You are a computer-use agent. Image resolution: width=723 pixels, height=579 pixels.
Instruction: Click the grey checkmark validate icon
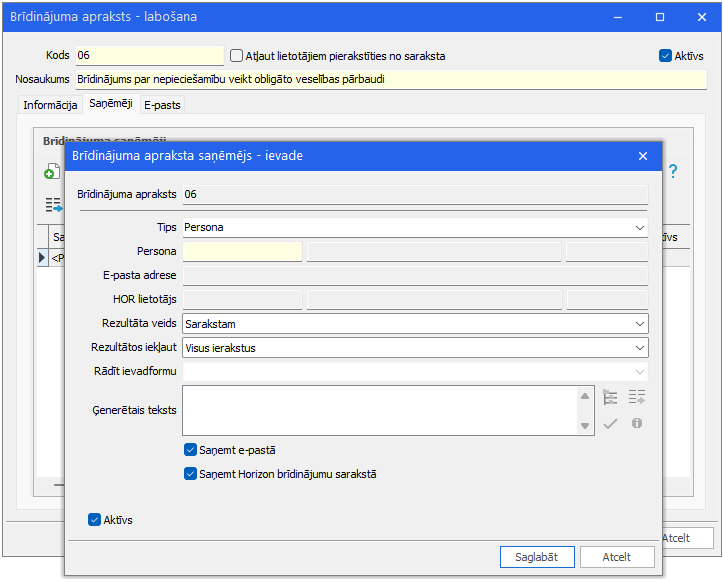click(610, 423)
